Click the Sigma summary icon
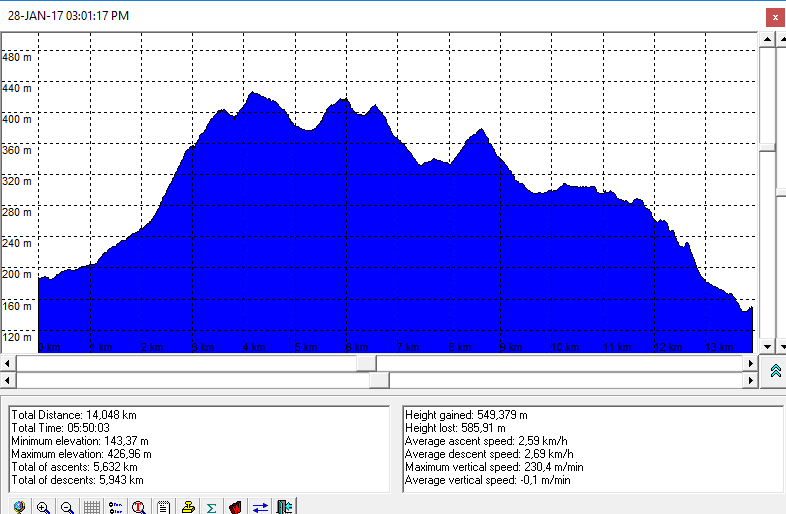Screen dimensions: 786x514 click(211, 506)
